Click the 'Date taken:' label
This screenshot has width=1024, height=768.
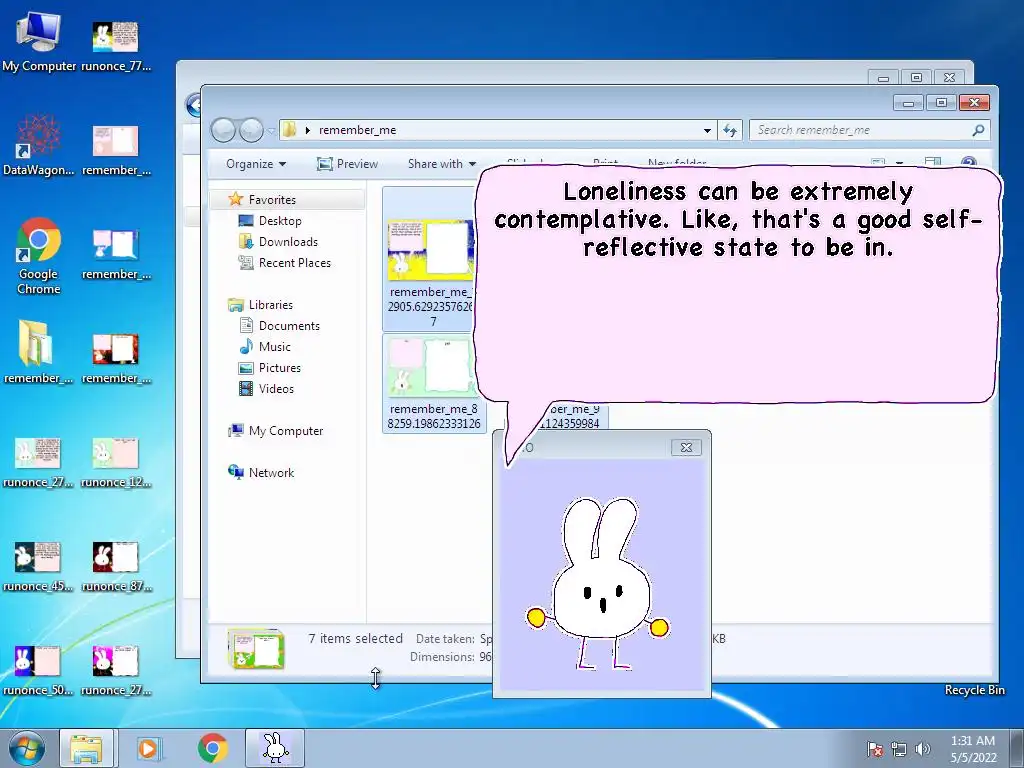tap(445, 639)
